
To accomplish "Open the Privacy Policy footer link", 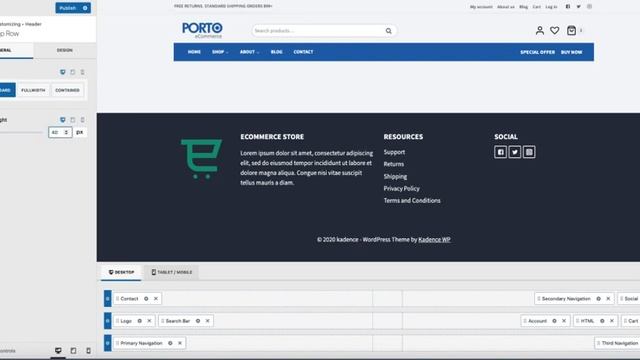I will click(x=401, y=189).
